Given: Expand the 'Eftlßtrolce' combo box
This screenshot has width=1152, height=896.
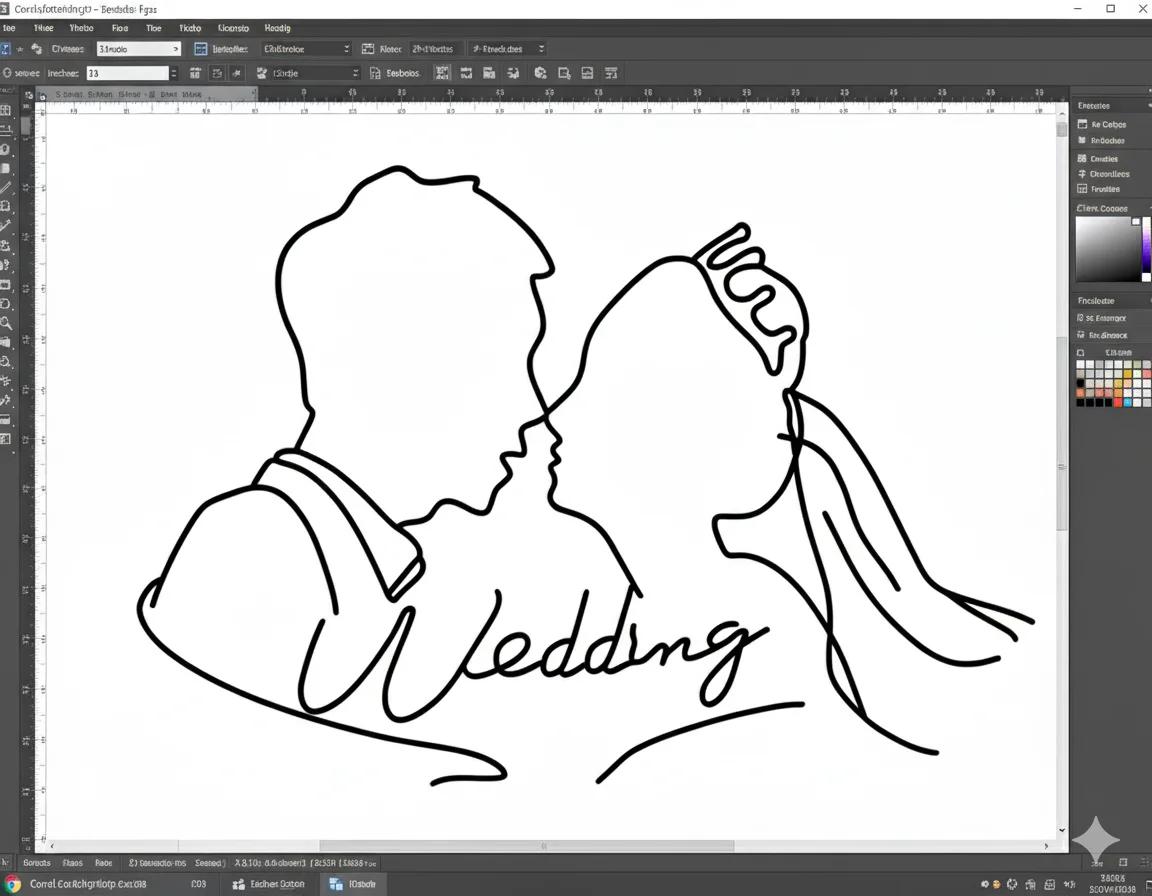Looking at the screenshot, I should pyautogui.click(x=306, y=49).
